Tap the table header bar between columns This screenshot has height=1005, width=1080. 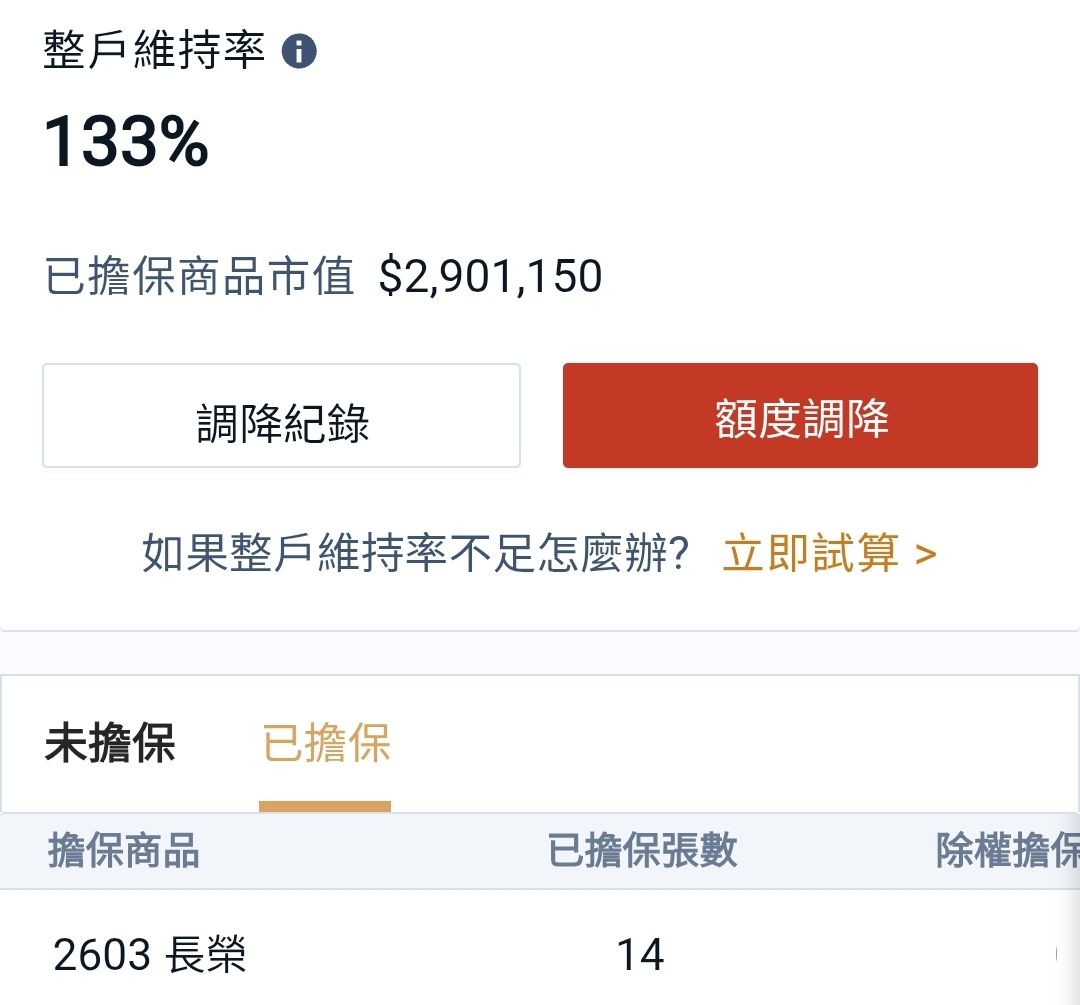[400, 851]
